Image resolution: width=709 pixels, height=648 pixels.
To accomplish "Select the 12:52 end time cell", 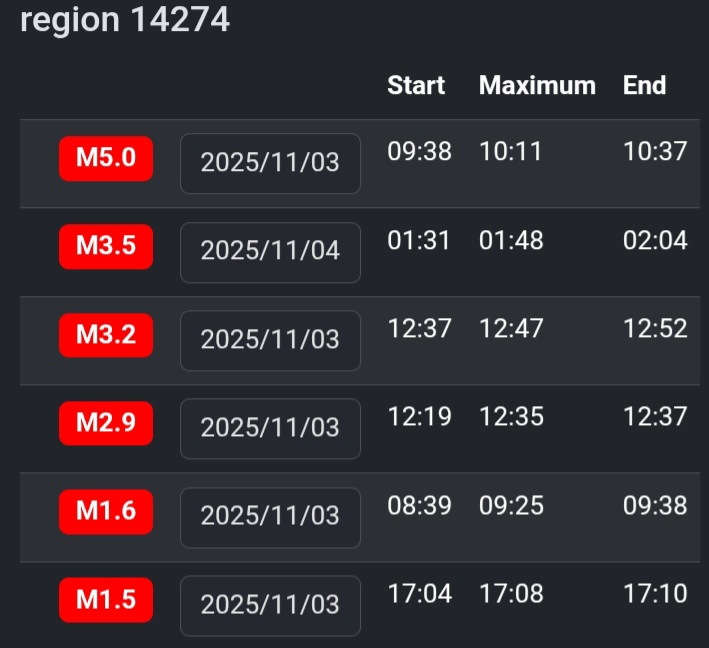I will [x=655, y=328].
